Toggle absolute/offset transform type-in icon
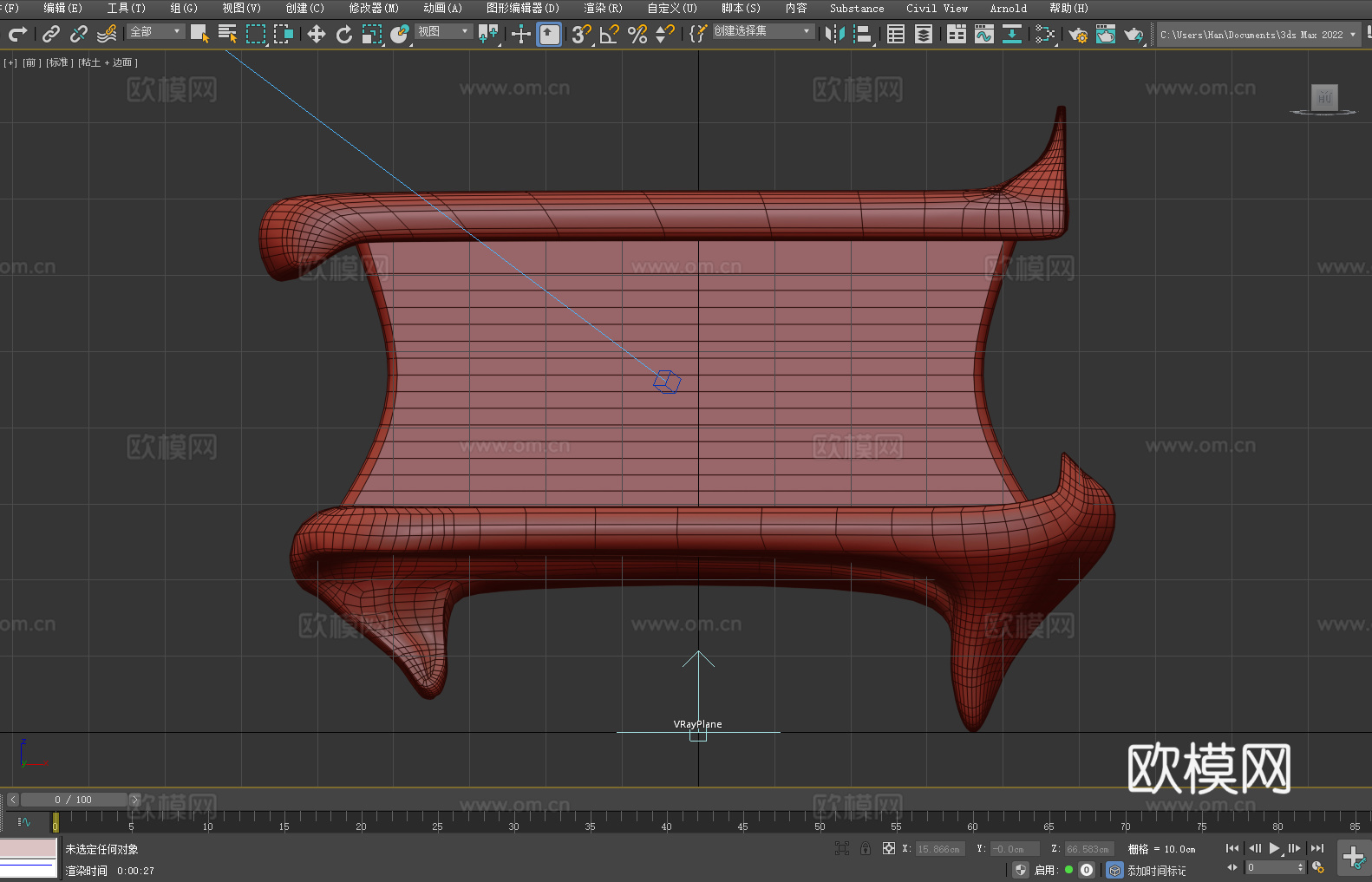This screenshot has width=1372, height=882. tap(889, 848)
